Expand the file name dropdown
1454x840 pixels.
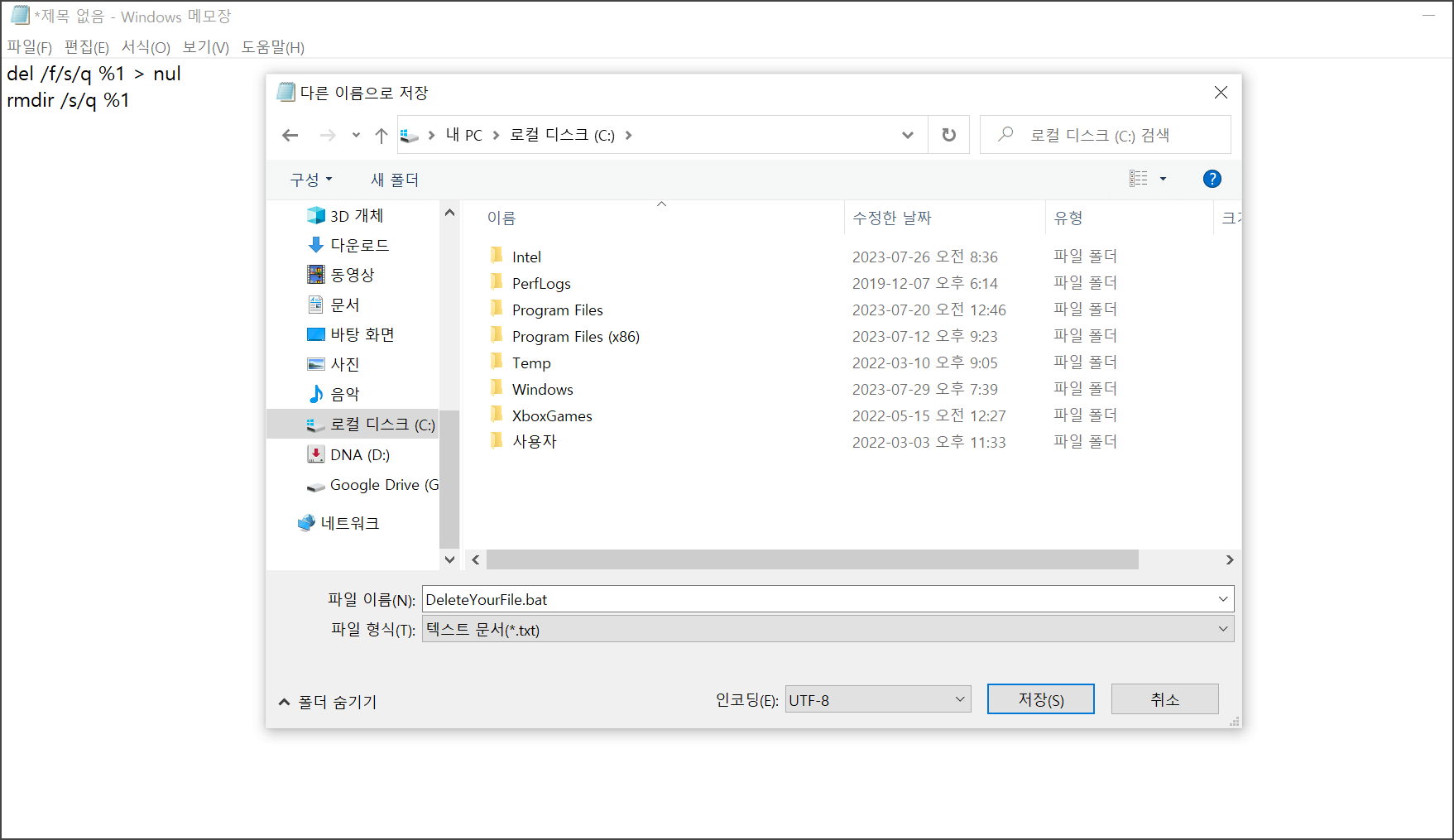[1223, 599]
